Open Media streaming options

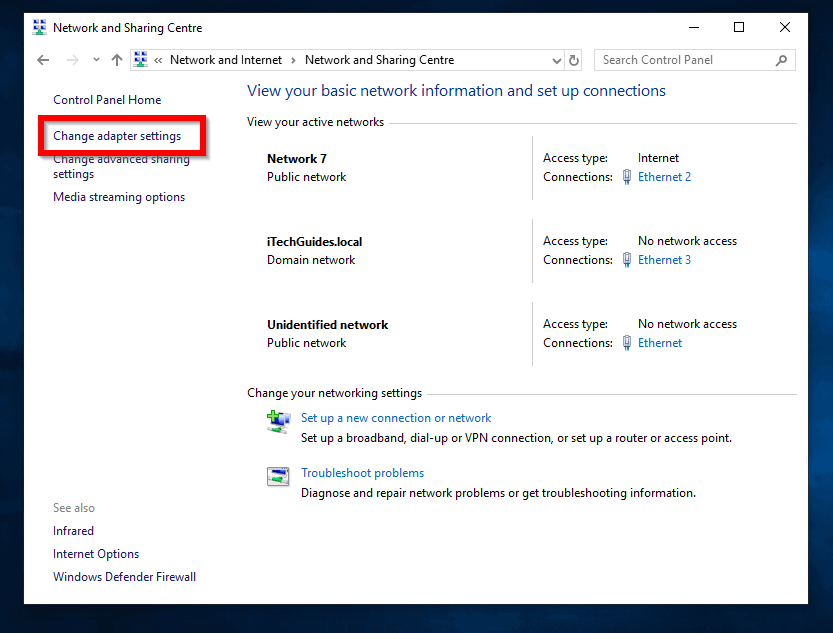click(118, 196)
